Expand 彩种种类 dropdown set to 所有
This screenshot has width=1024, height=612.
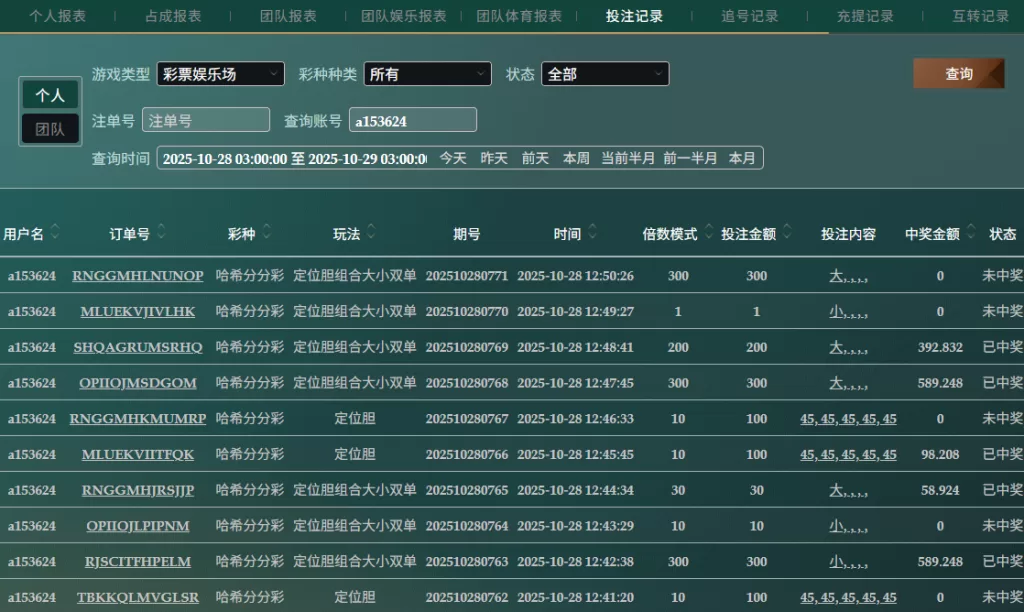(427, 74)
